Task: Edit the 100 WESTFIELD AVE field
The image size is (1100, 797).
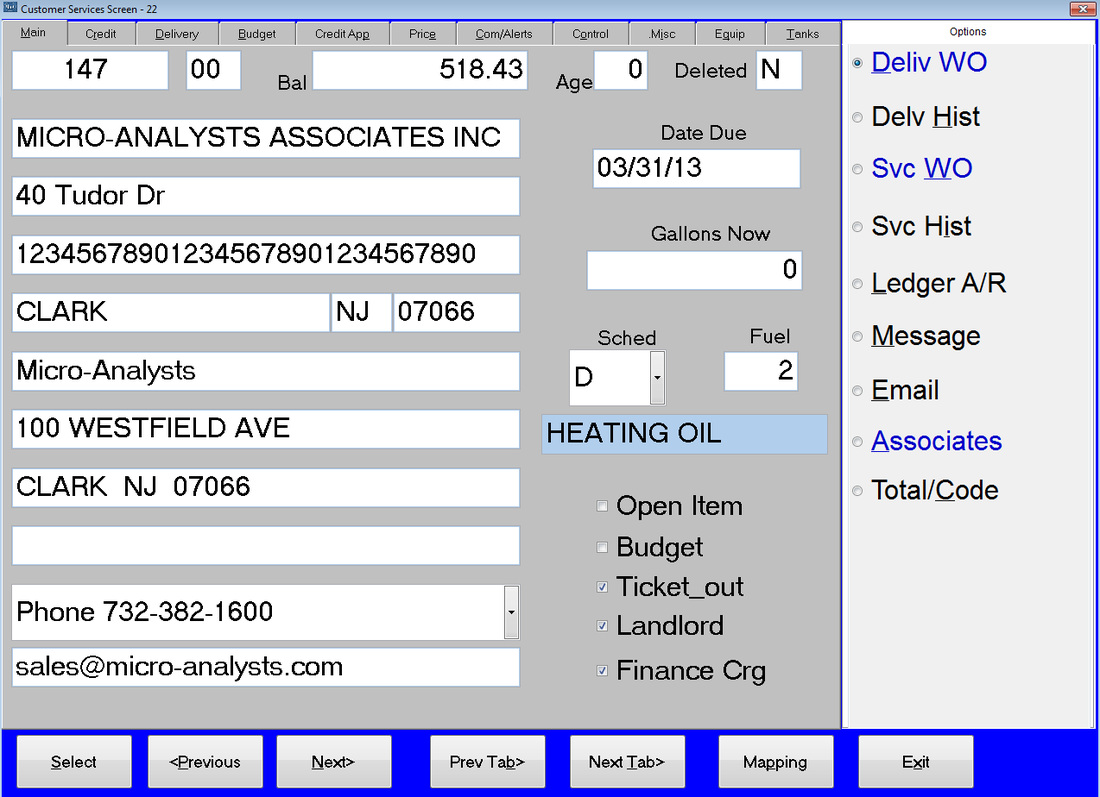Action: click(265, 429)
